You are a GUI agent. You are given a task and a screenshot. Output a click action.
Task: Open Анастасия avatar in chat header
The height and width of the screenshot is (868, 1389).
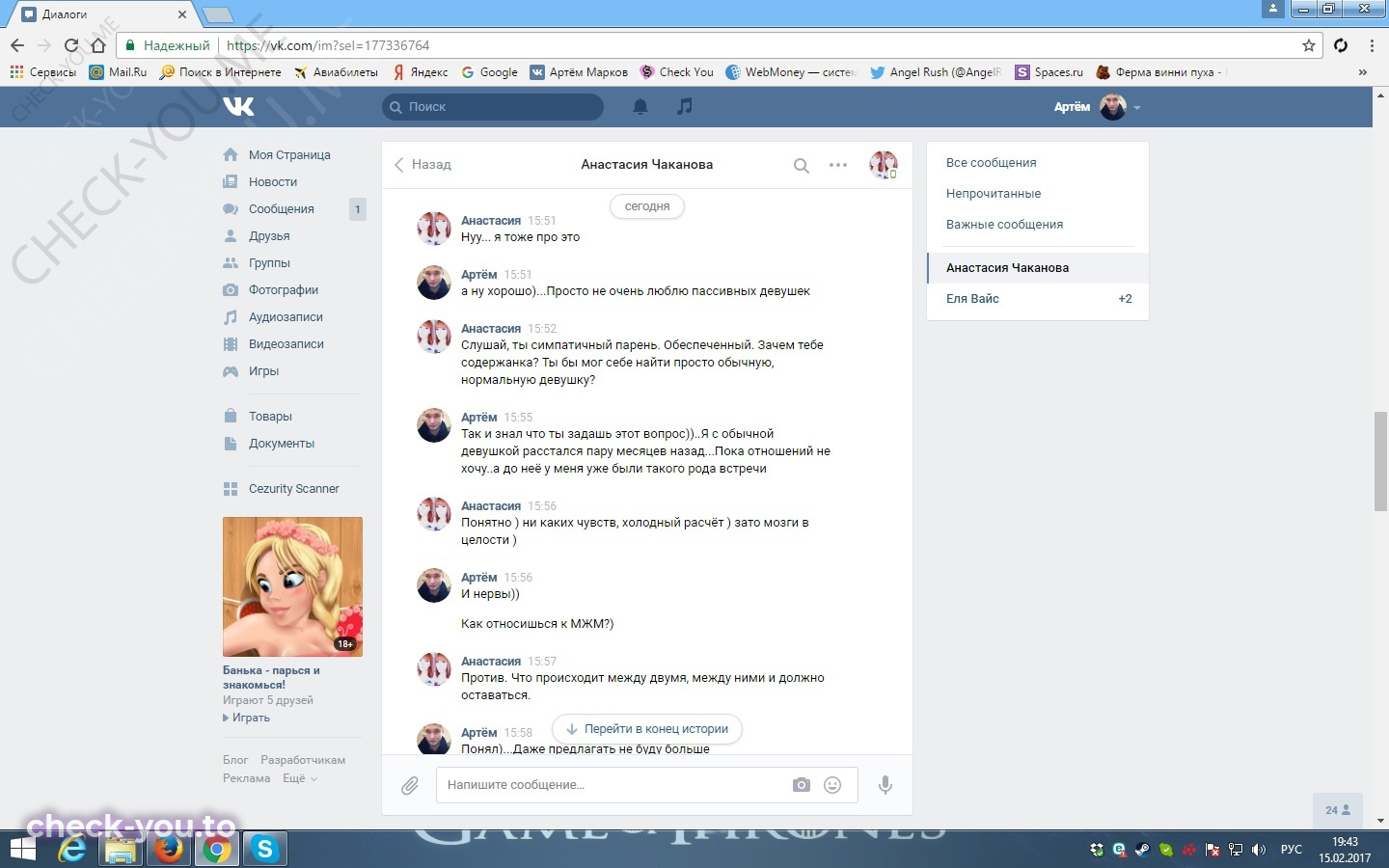coord(884,165)
